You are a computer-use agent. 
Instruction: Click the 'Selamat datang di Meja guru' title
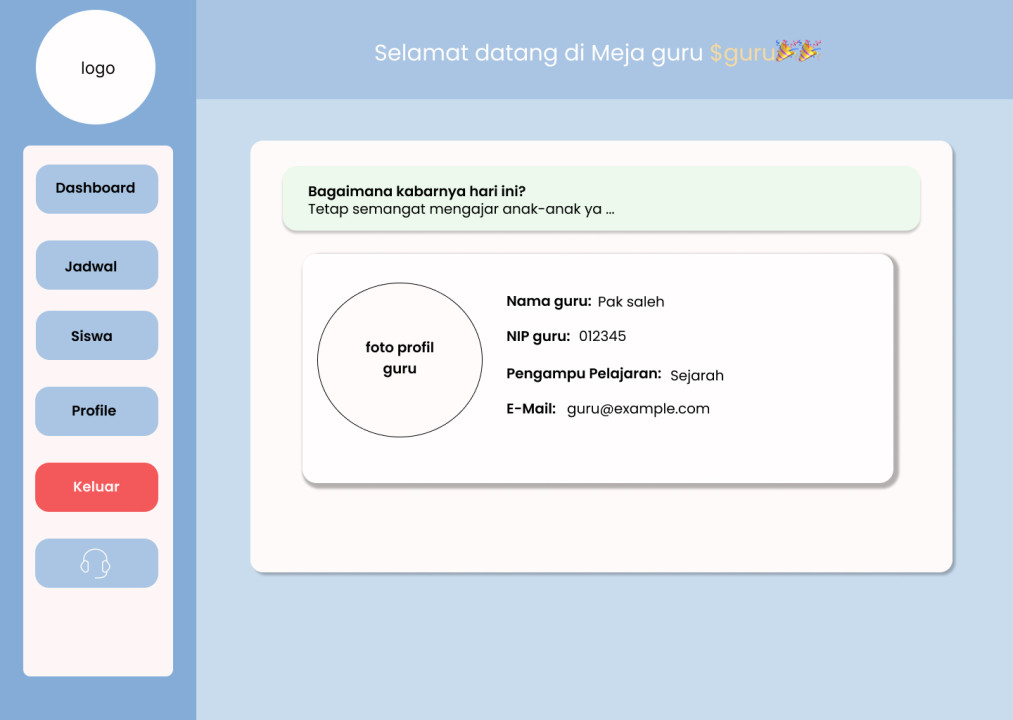tap(538, 53)
